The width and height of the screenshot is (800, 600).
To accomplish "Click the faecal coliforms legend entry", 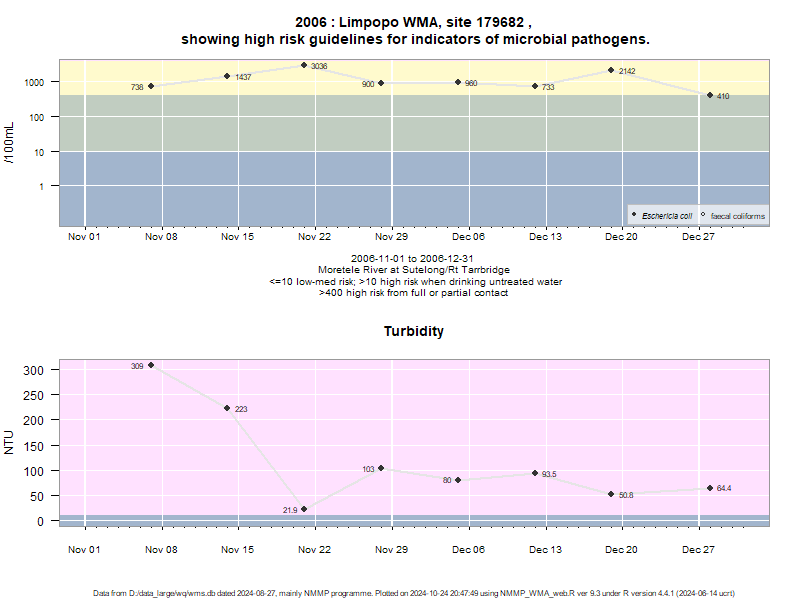I will pos(733,216).
